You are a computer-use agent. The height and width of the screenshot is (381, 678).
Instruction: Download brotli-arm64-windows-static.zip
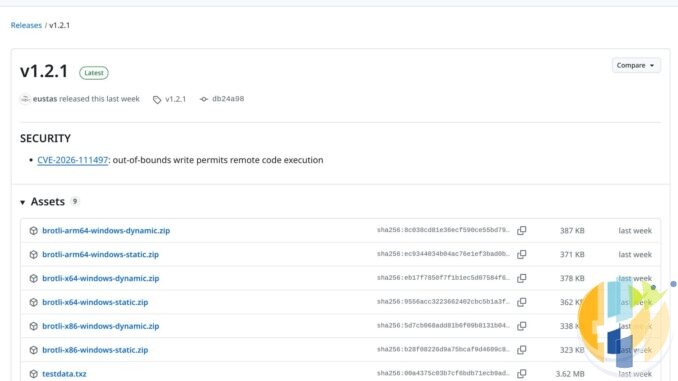coord(100,254)
